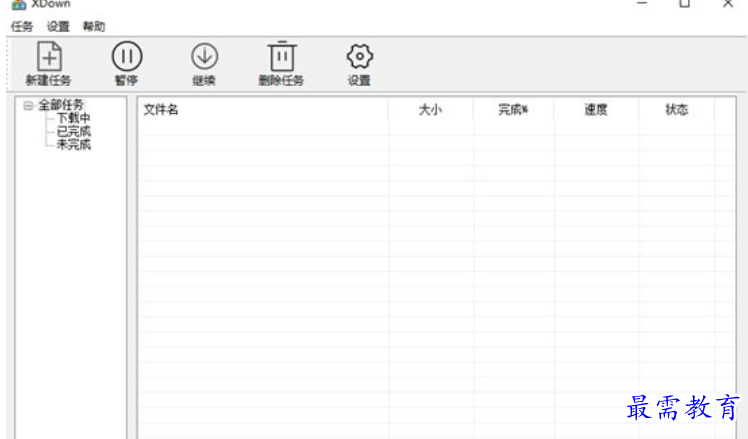Sort by the 文件名 column header
This screenshot has height=439, width=748.
[x=263, y=109]
